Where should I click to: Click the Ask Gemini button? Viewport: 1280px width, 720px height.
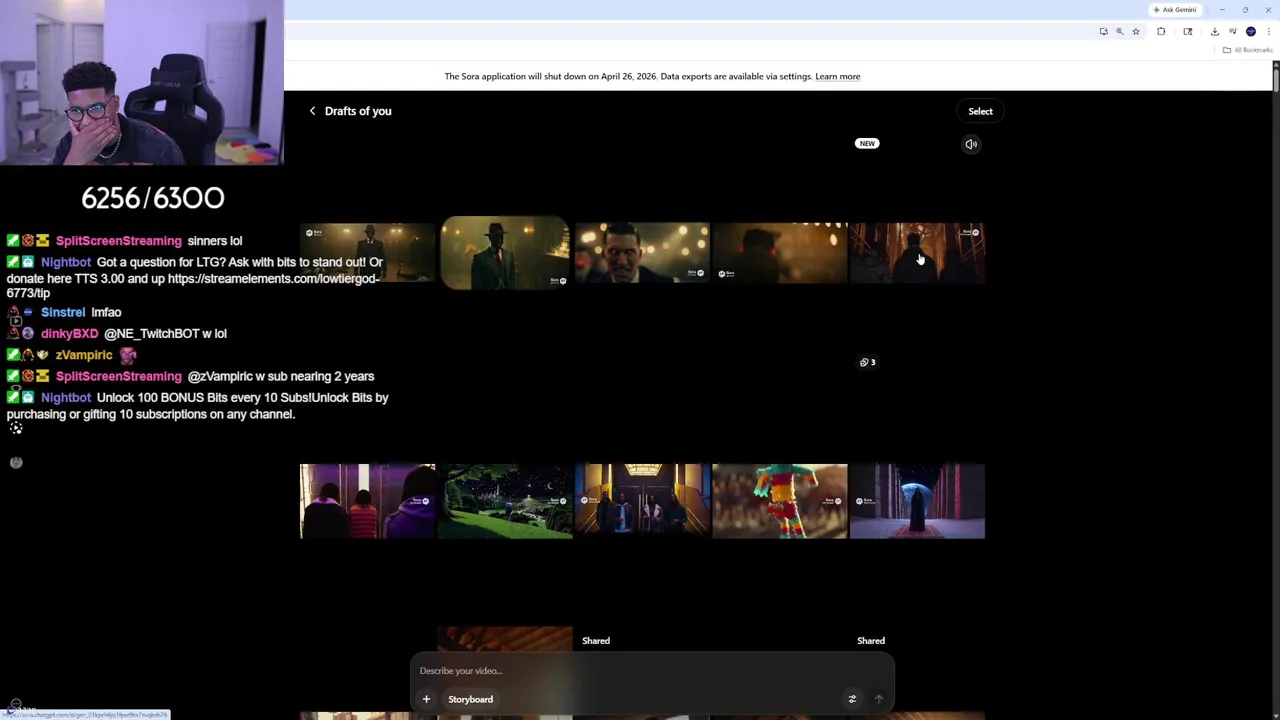coord(1175,10)
